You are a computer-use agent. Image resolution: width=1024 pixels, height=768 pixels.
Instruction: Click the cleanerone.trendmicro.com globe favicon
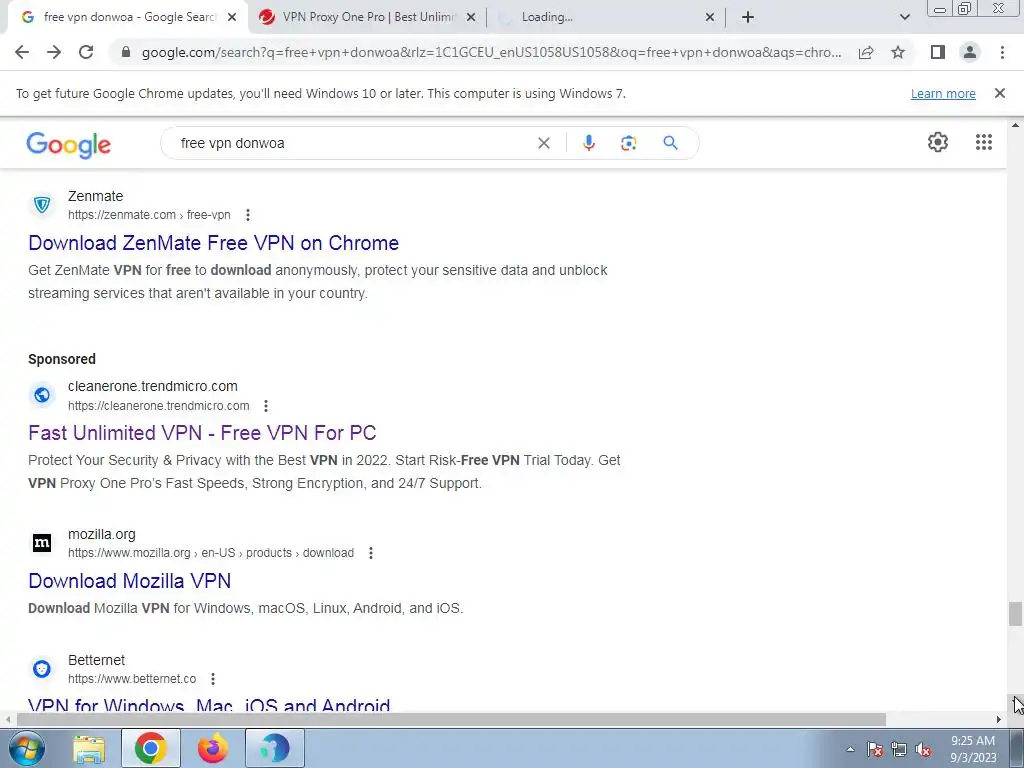point(42,395)
